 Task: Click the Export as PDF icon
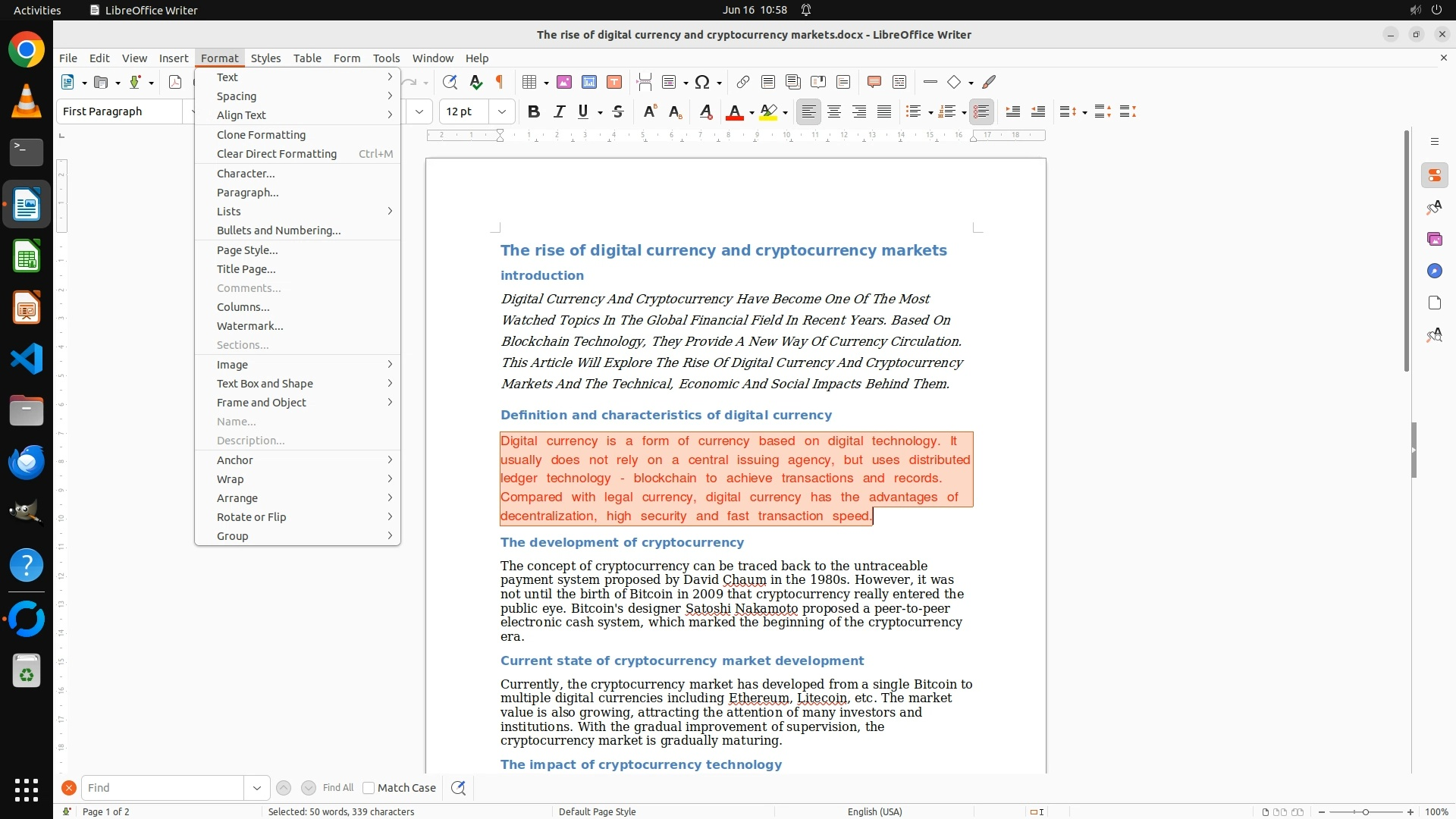tap(175, 82)
